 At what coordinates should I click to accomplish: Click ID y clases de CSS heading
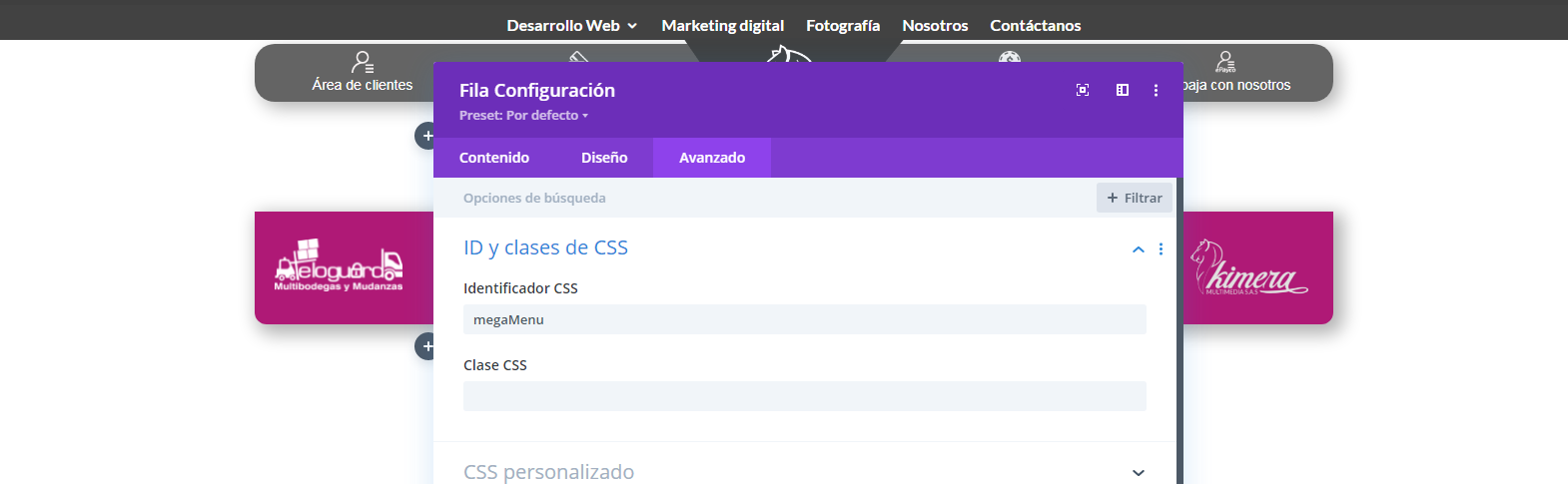[x=545, y=247]
